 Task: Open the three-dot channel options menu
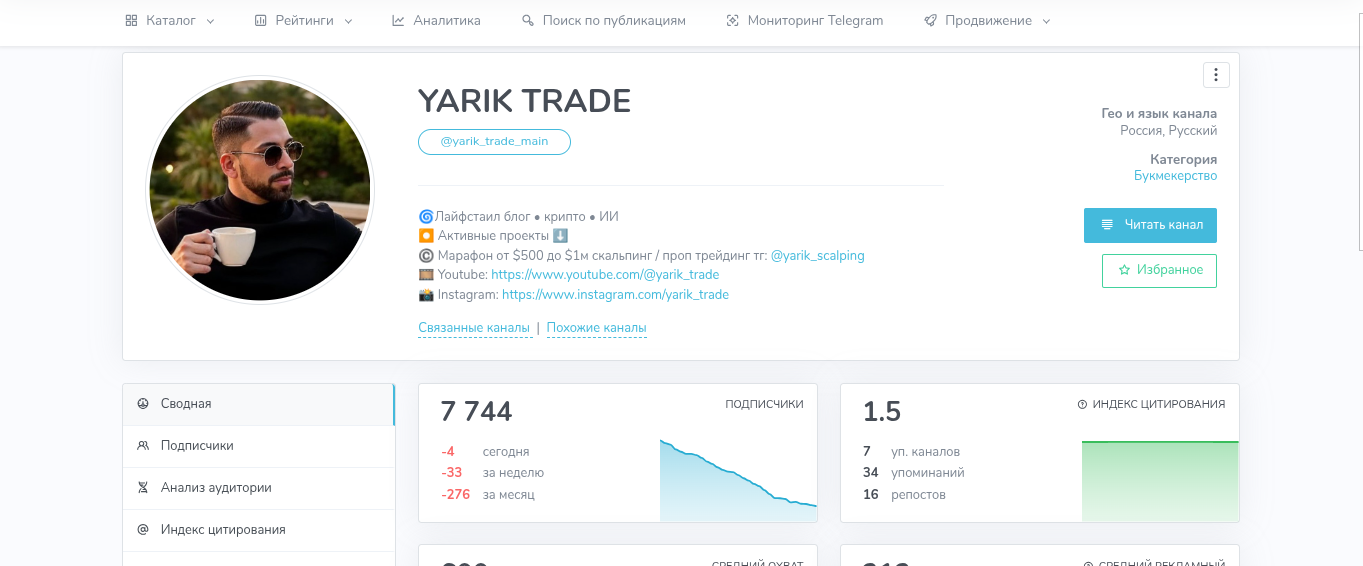click(1216, 75)
